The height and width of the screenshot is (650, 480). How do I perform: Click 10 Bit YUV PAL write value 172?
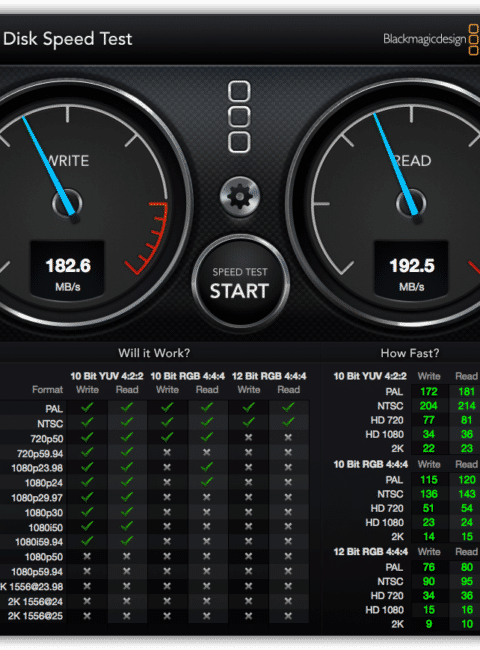click(x=429, y=392)
